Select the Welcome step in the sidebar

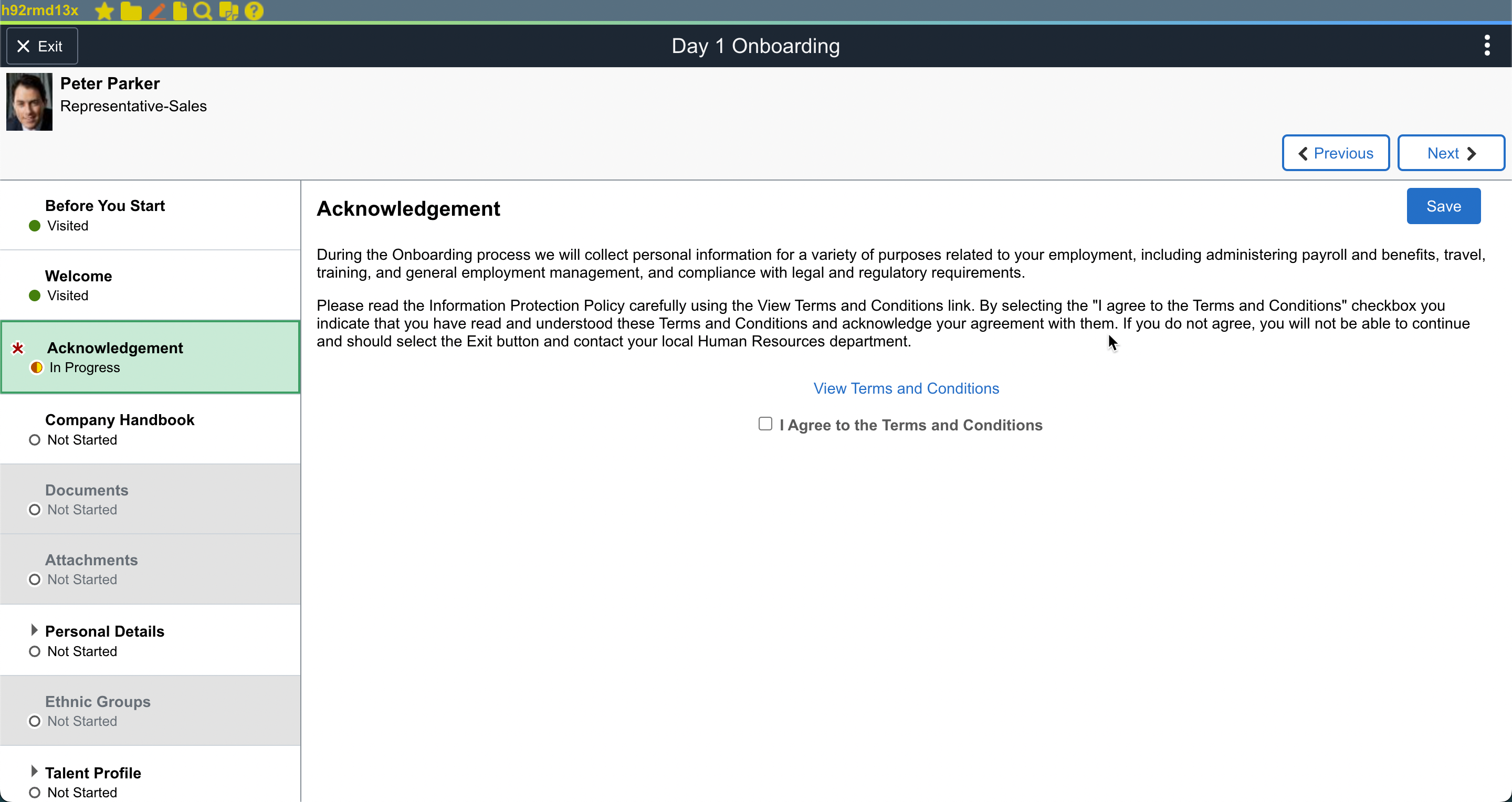79,275
